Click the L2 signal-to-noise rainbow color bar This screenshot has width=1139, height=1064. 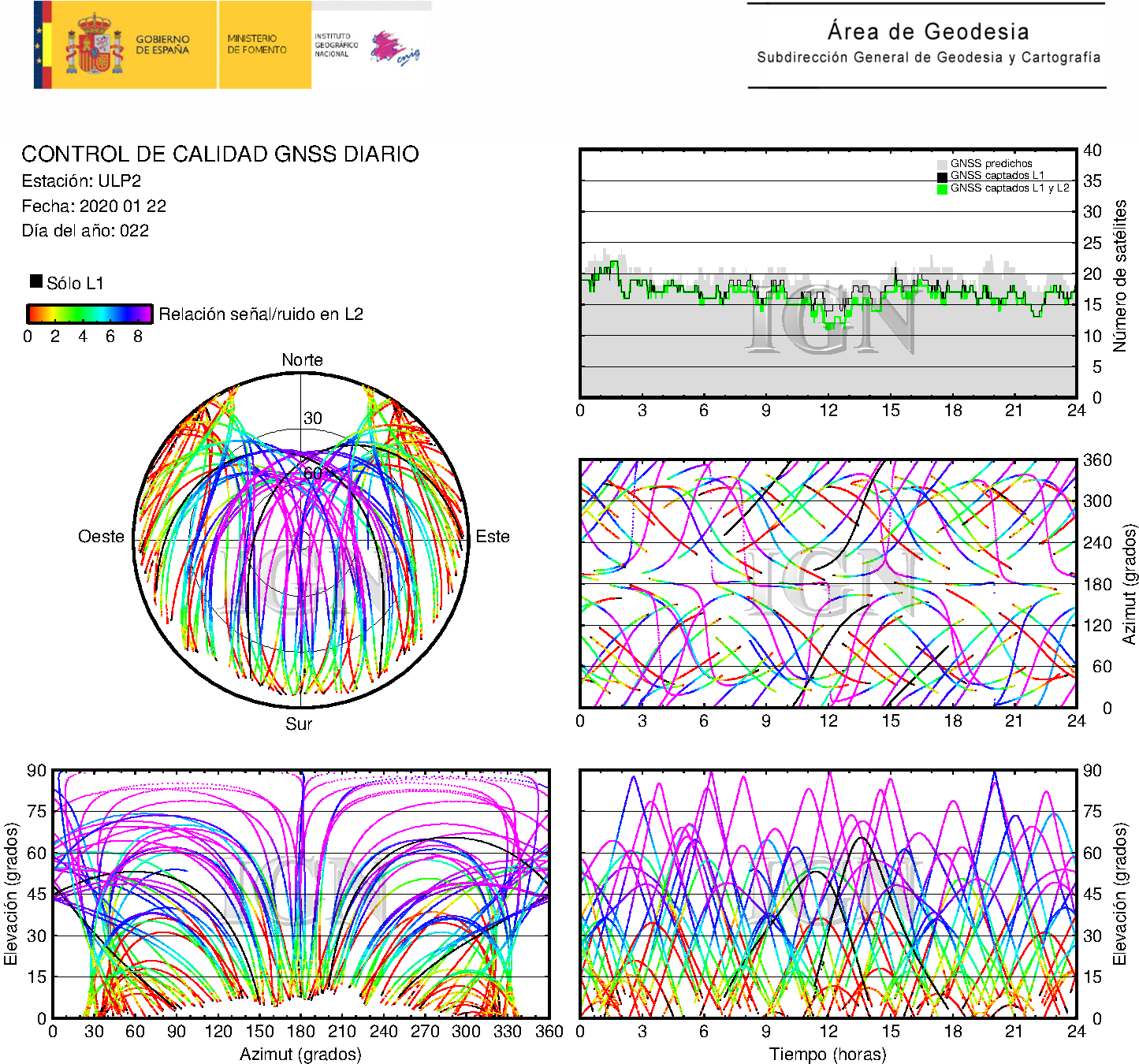(89, 314)
